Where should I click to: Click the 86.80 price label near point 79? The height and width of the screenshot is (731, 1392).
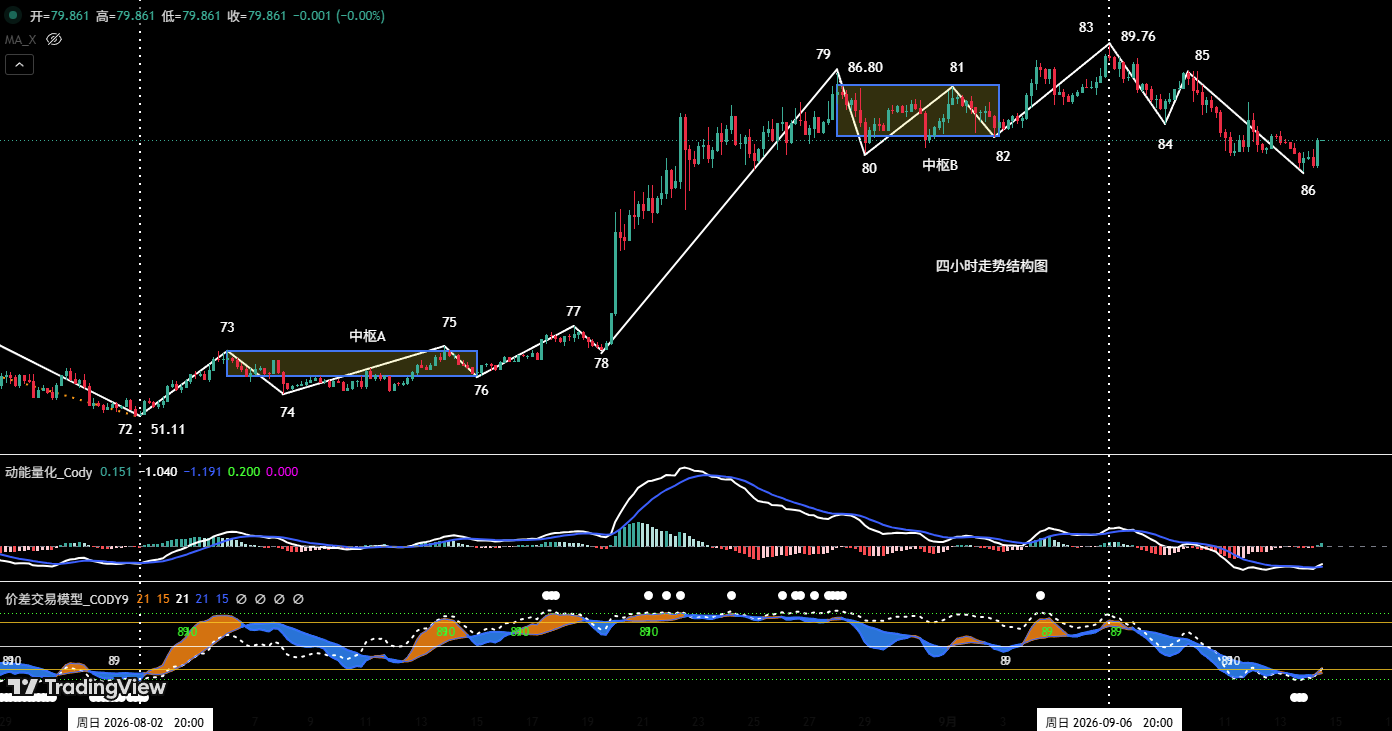coord(865,68)
